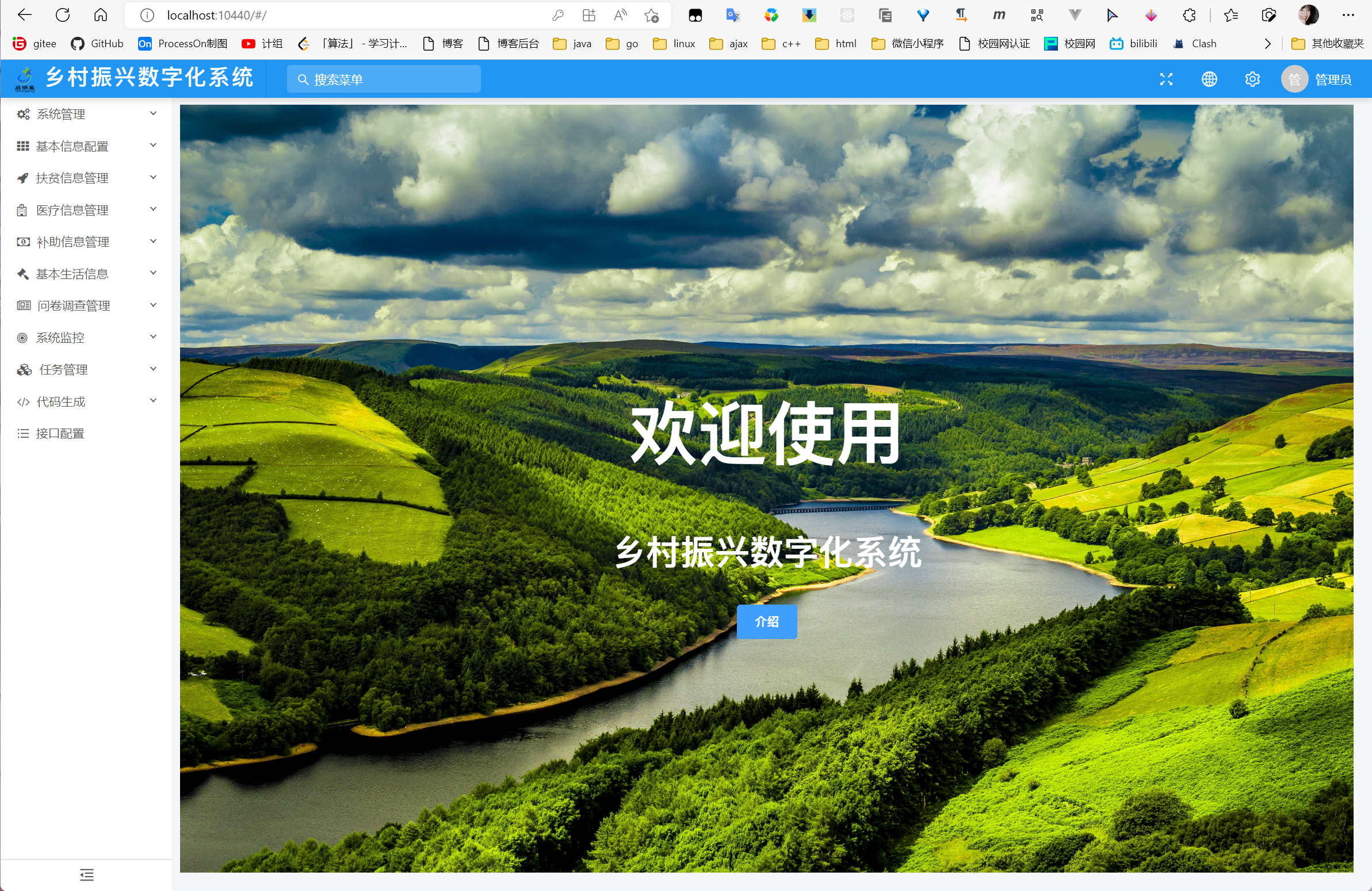This screenshot has width=1372, height=891.
Task: Open the split screen icon in address bar
Action: coord(588,16)
